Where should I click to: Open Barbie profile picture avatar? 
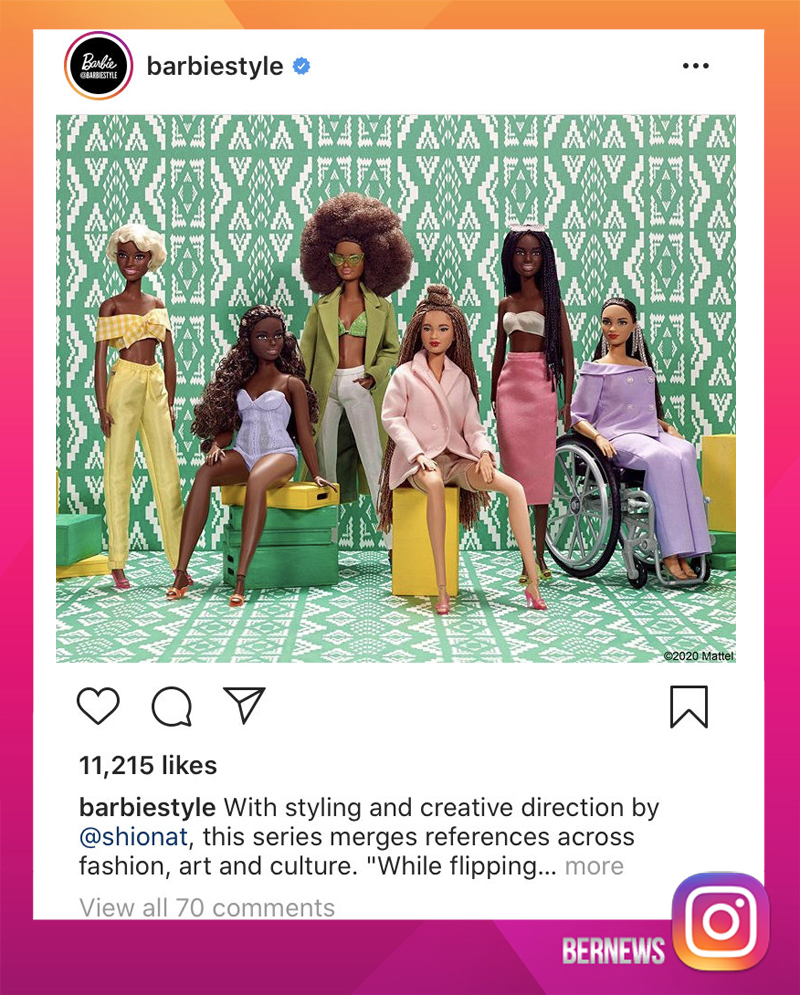(x=99, y=65)
